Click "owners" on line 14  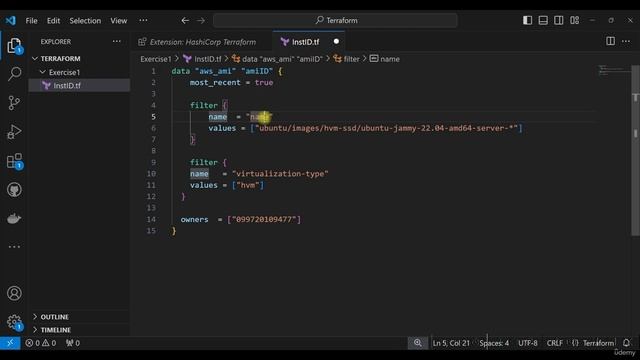pos(194,220)
